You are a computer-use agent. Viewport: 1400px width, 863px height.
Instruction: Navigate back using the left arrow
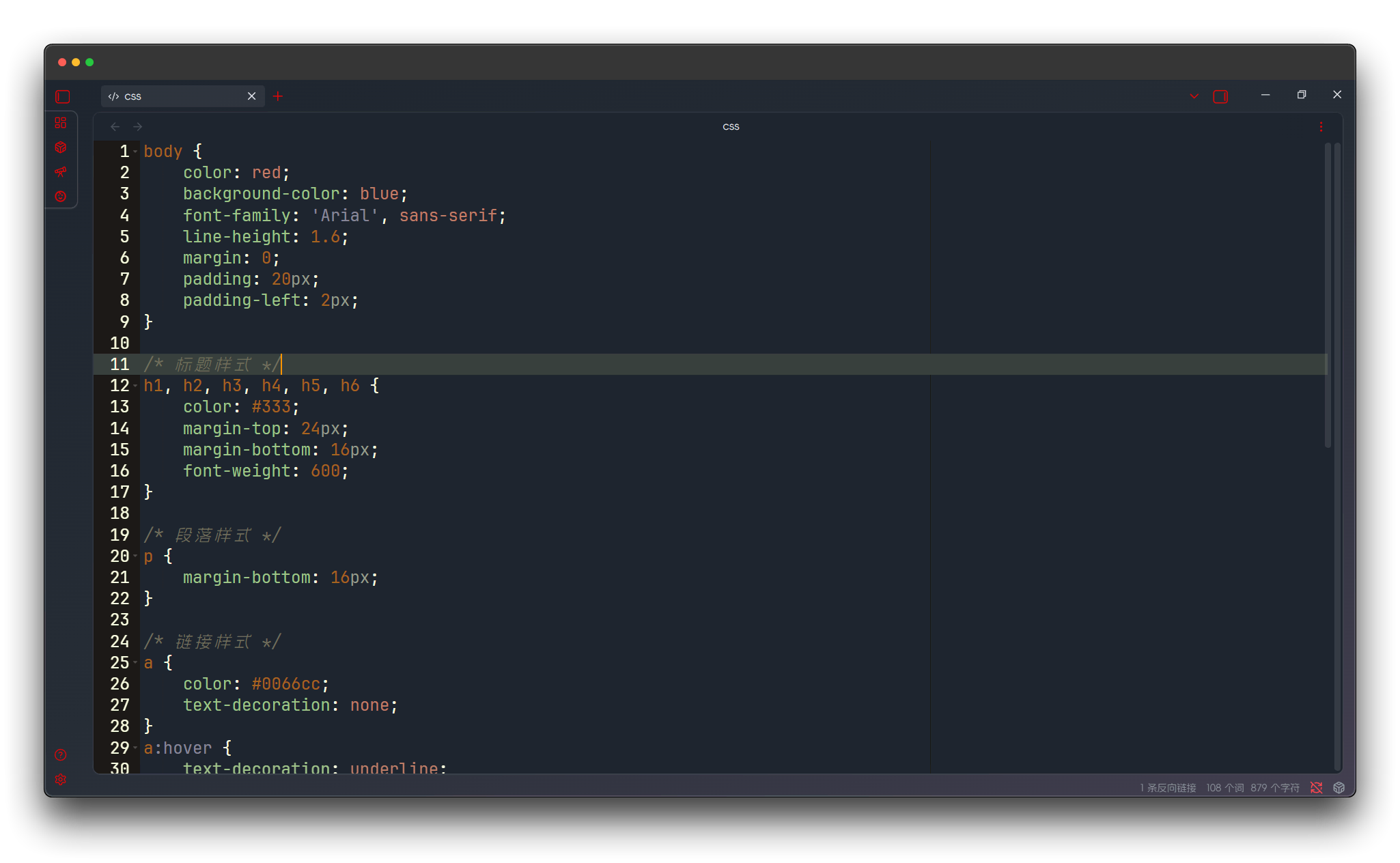pyautogui.click(x=114, y=126)
